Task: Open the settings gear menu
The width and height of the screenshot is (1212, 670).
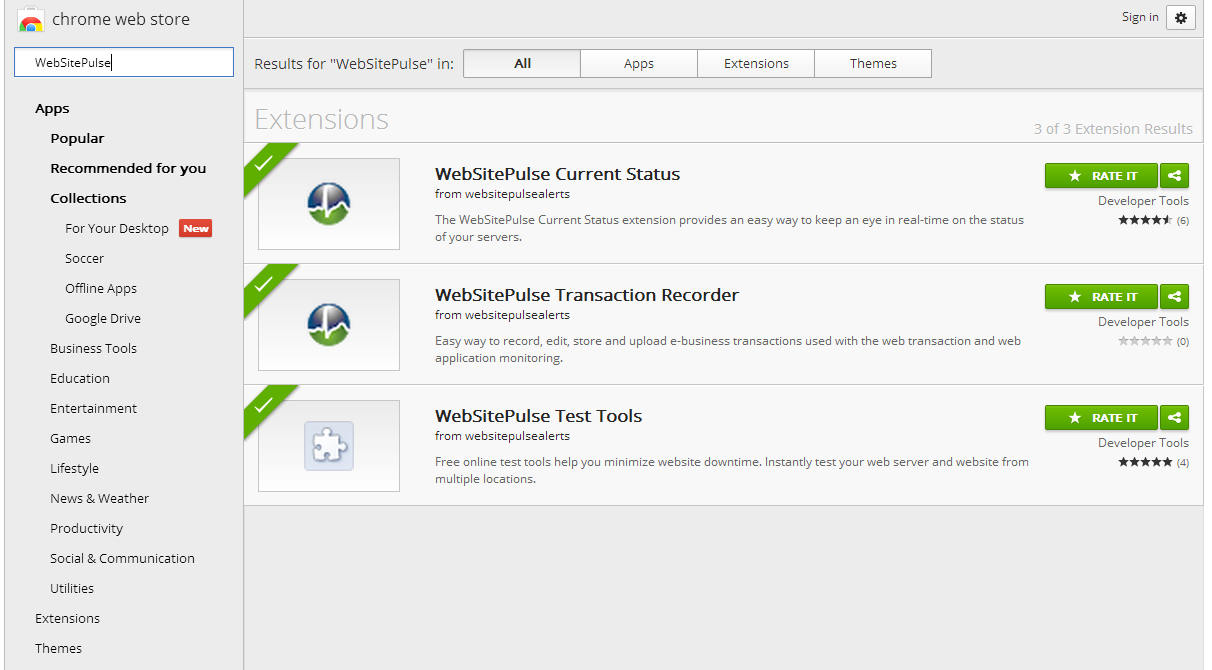Action: point(1181,17)
